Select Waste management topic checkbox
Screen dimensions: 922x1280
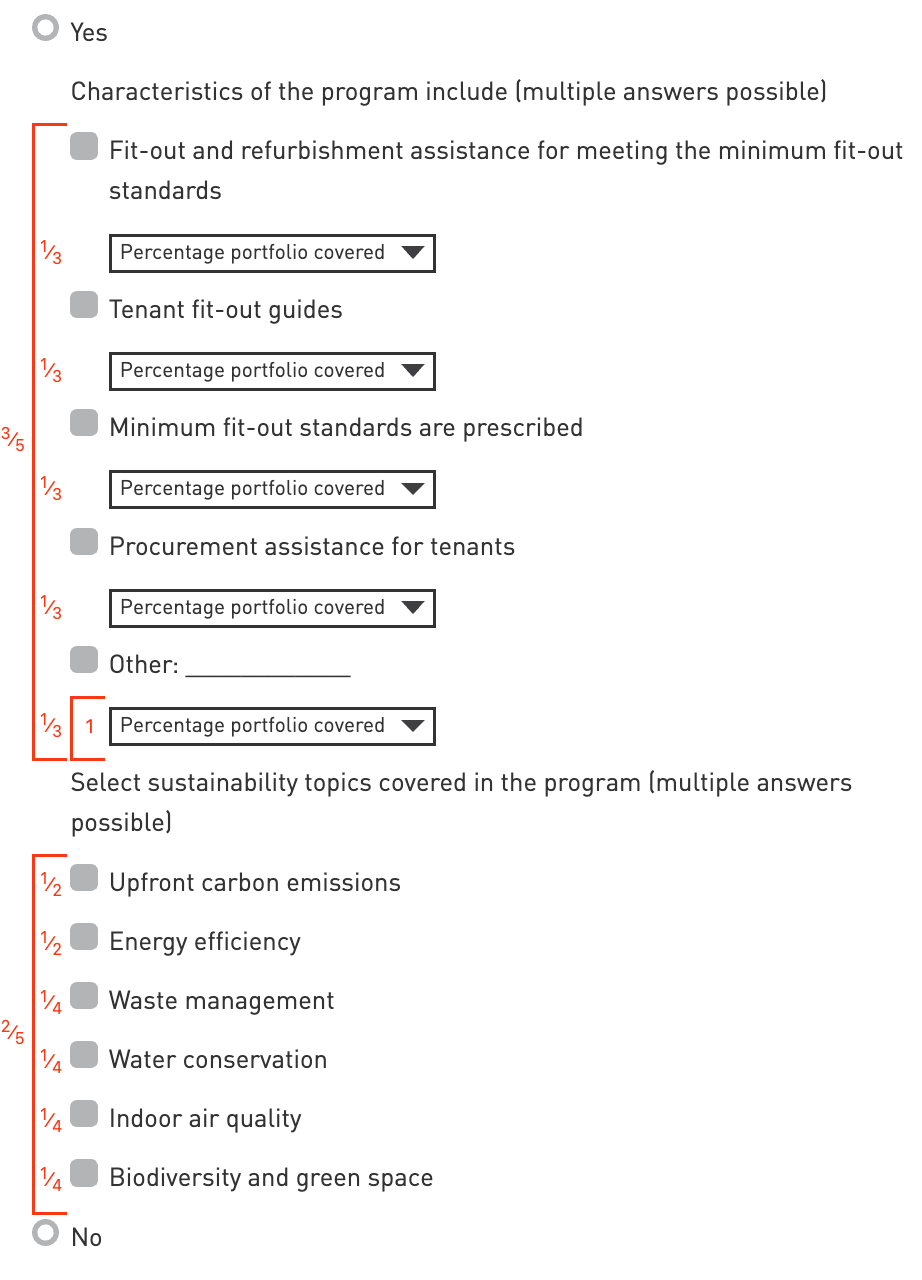(x=85, y=997)
